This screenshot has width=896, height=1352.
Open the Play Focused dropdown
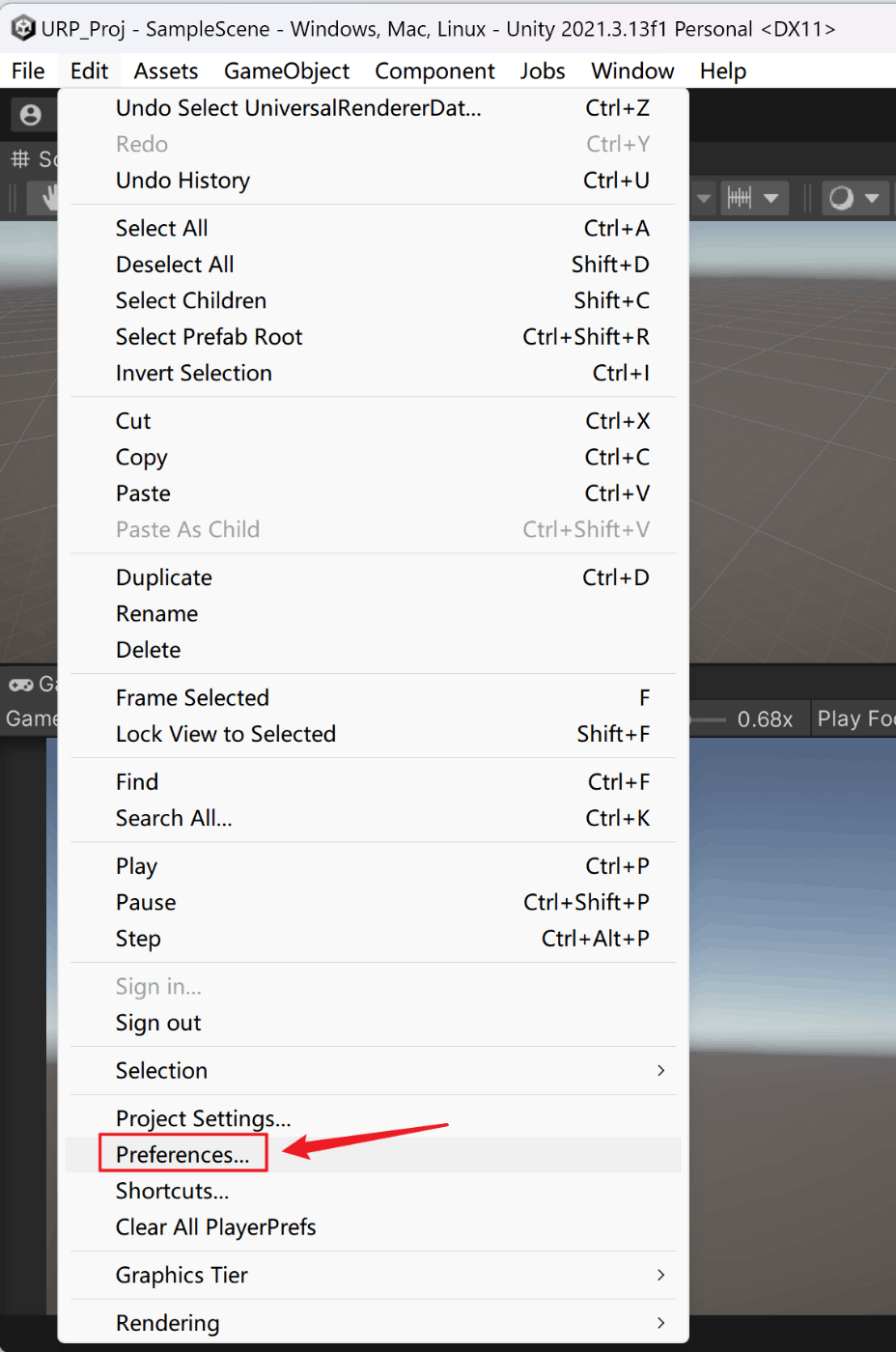click(x=854, y=718)
